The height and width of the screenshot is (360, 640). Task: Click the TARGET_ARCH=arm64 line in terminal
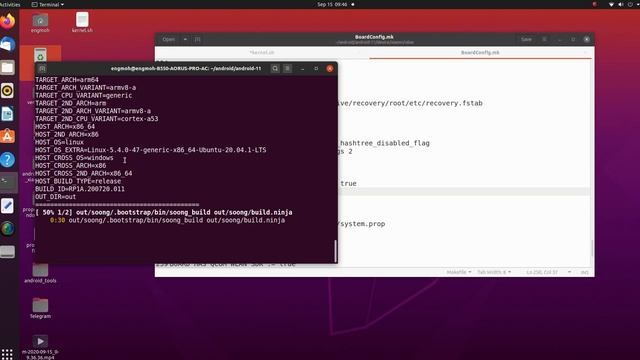67,80
